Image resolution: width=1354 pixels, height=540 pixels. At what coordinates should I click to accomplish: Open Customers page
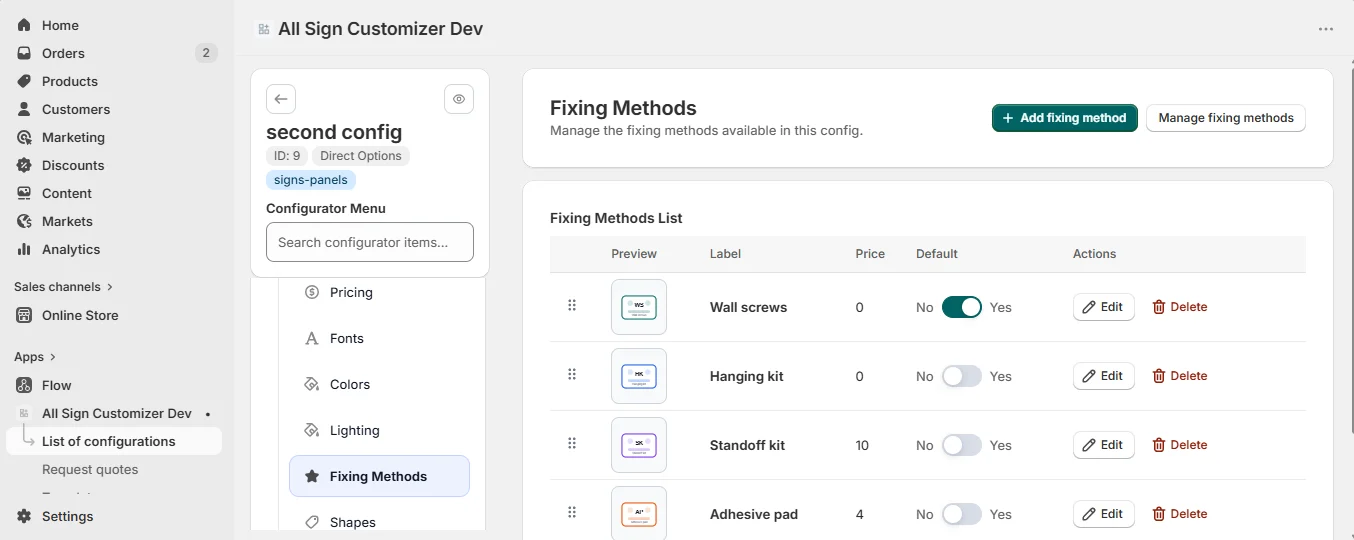pyautogui.click(x=75, y=109)
